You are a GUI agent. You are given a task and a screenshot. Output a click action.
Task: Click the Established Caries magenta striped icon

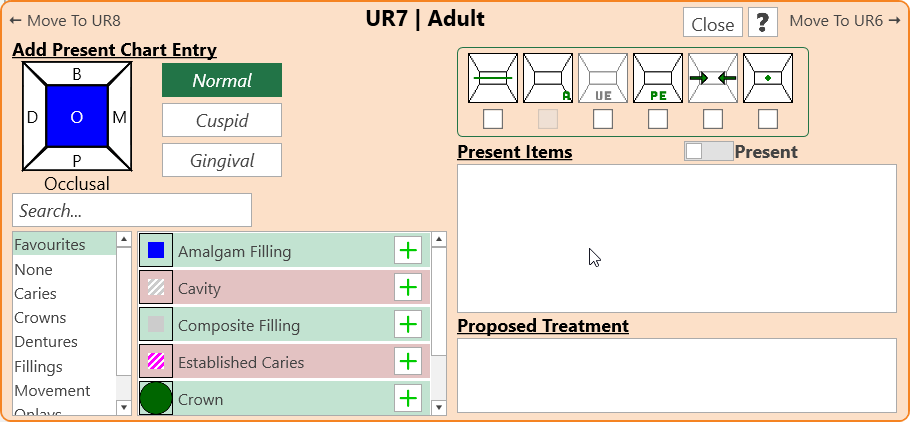pyautogui.click(x=156, y=362)
